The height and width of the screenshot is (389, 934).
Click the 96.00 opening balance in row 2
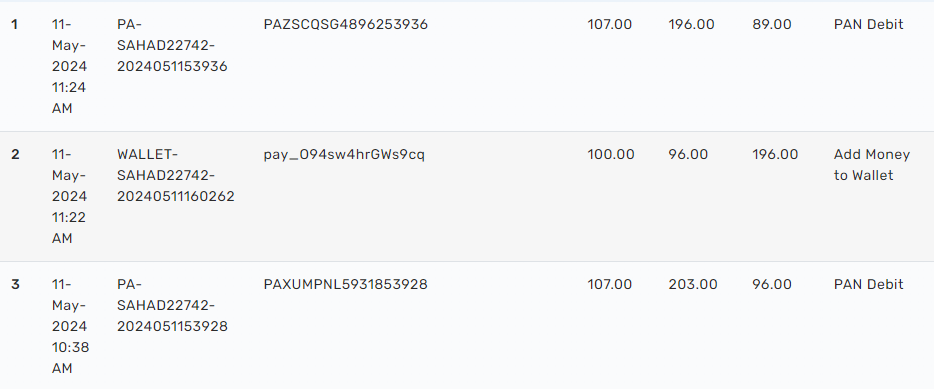[688, 154]
